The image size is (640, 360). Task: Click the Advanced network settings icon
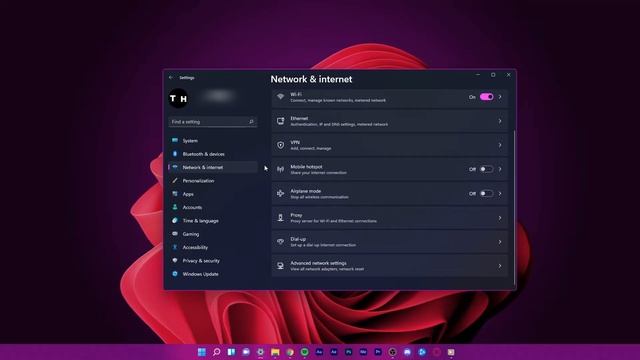[280, 266]
